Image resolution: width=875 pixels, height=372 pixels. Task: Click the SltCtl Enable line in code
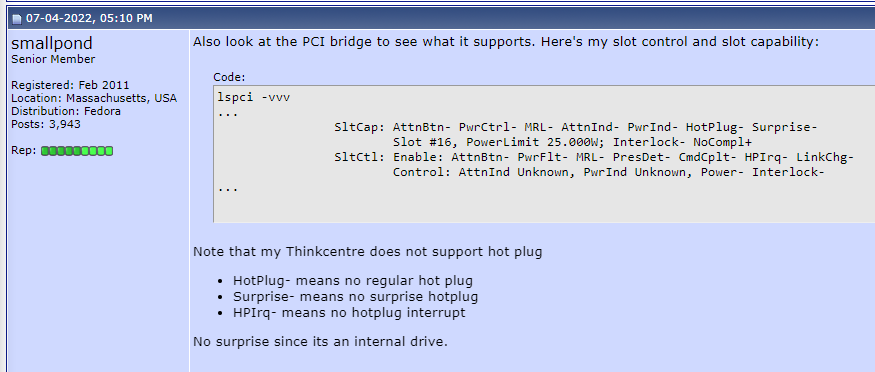point(594,157)
